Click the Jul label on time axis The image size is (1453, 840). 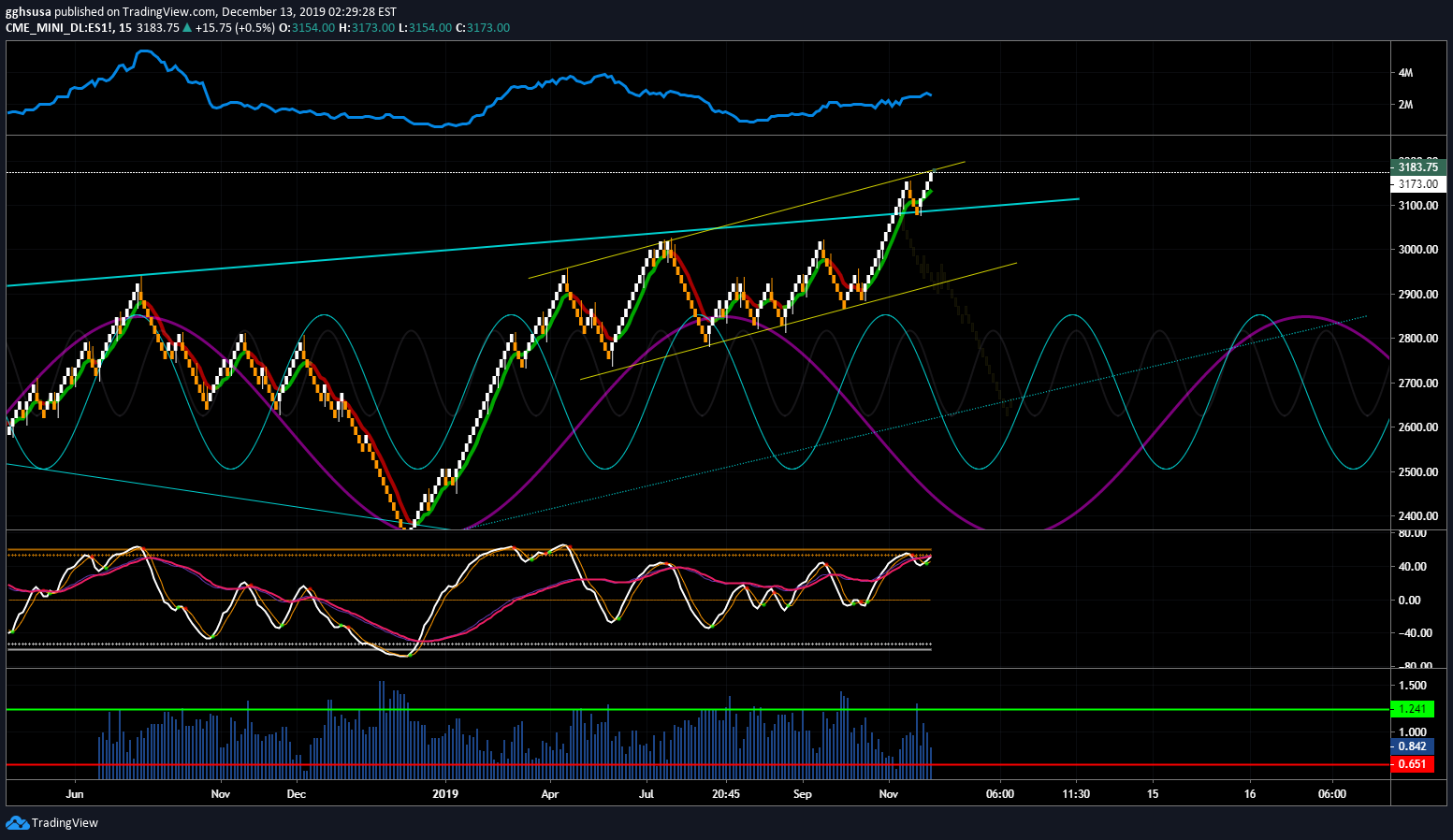[x=647, y=794]
